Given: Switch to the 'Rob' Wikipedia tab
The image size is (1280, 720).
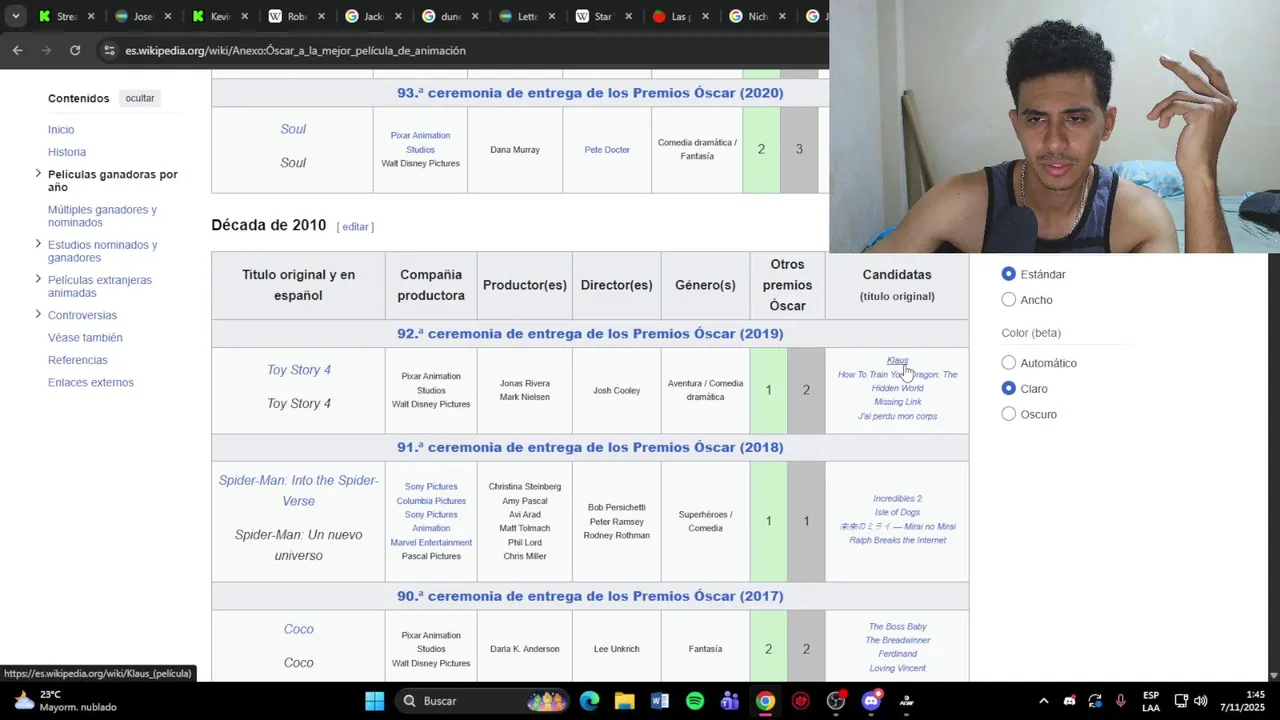Looking at the screenshot, I should (x=298, y=16).
